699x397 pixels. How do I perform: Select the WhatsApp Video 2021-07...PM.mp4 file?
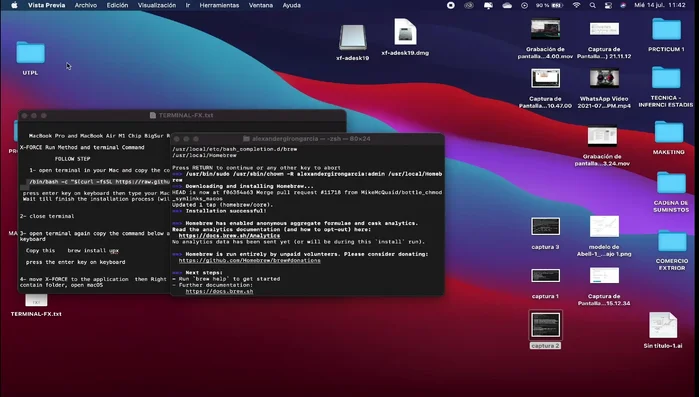click(x=604, y=79)
